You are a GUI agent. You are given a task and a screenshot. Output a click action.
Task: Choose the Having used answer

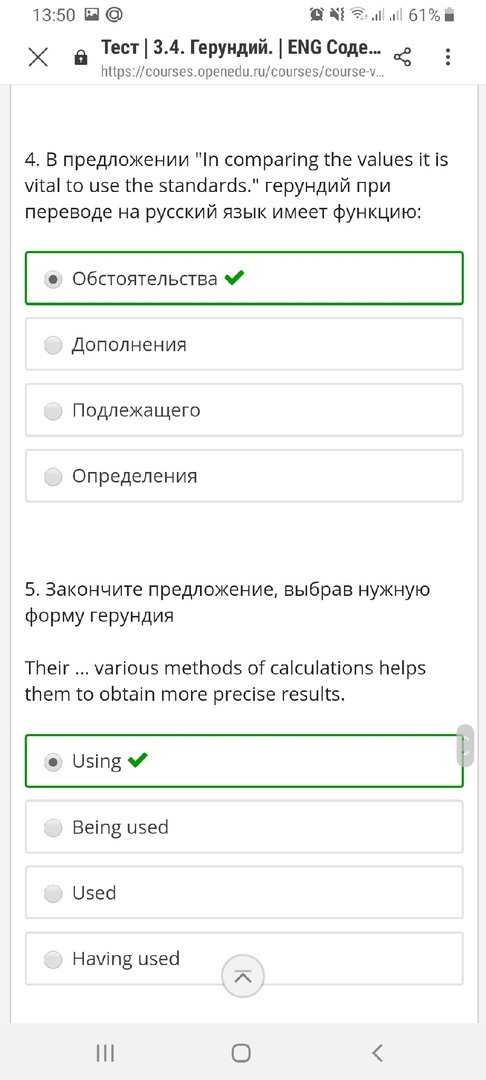(244, 959)
